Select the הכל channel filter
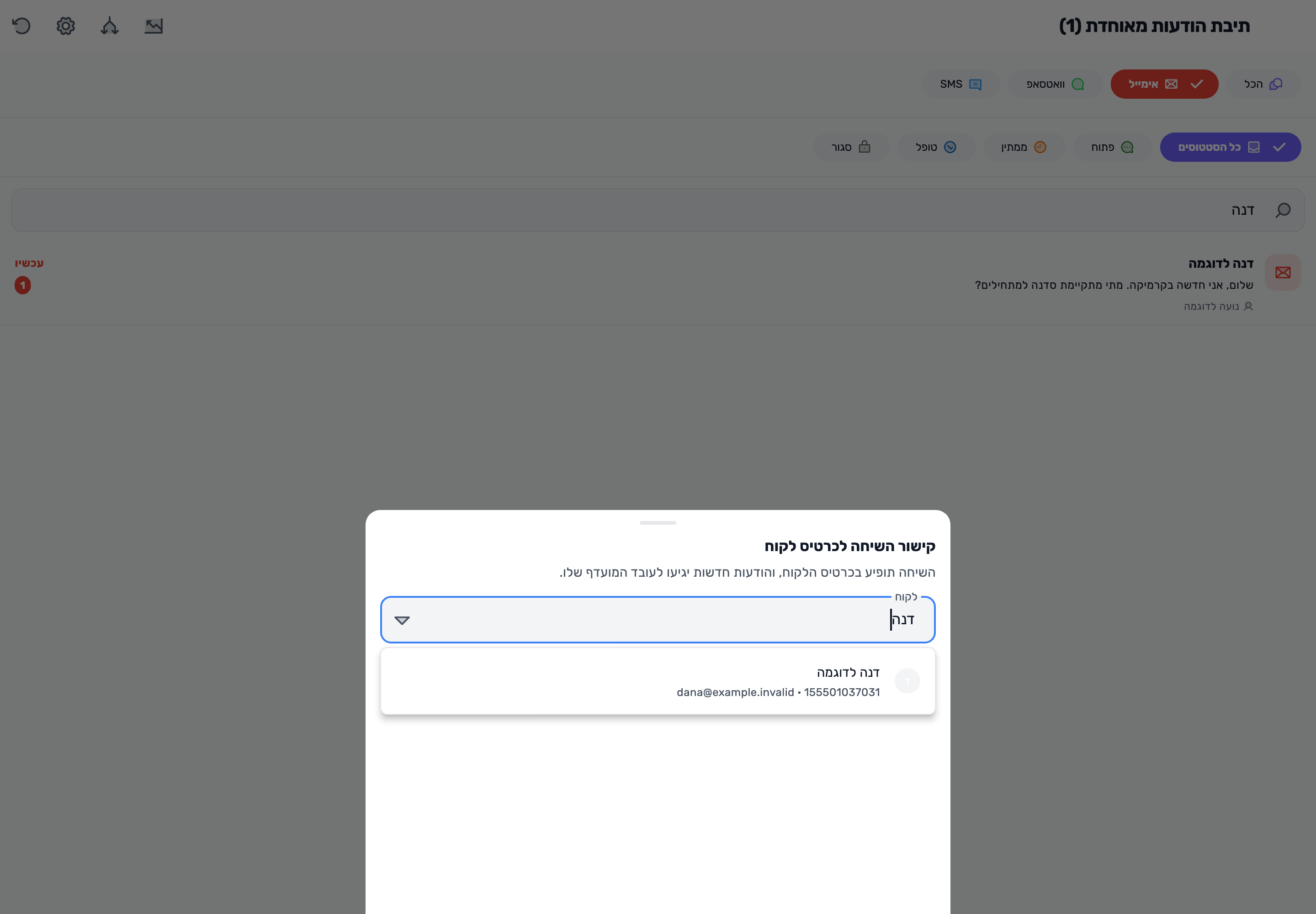This screenshot has height=914, width=1316. tap(1263, 84)
